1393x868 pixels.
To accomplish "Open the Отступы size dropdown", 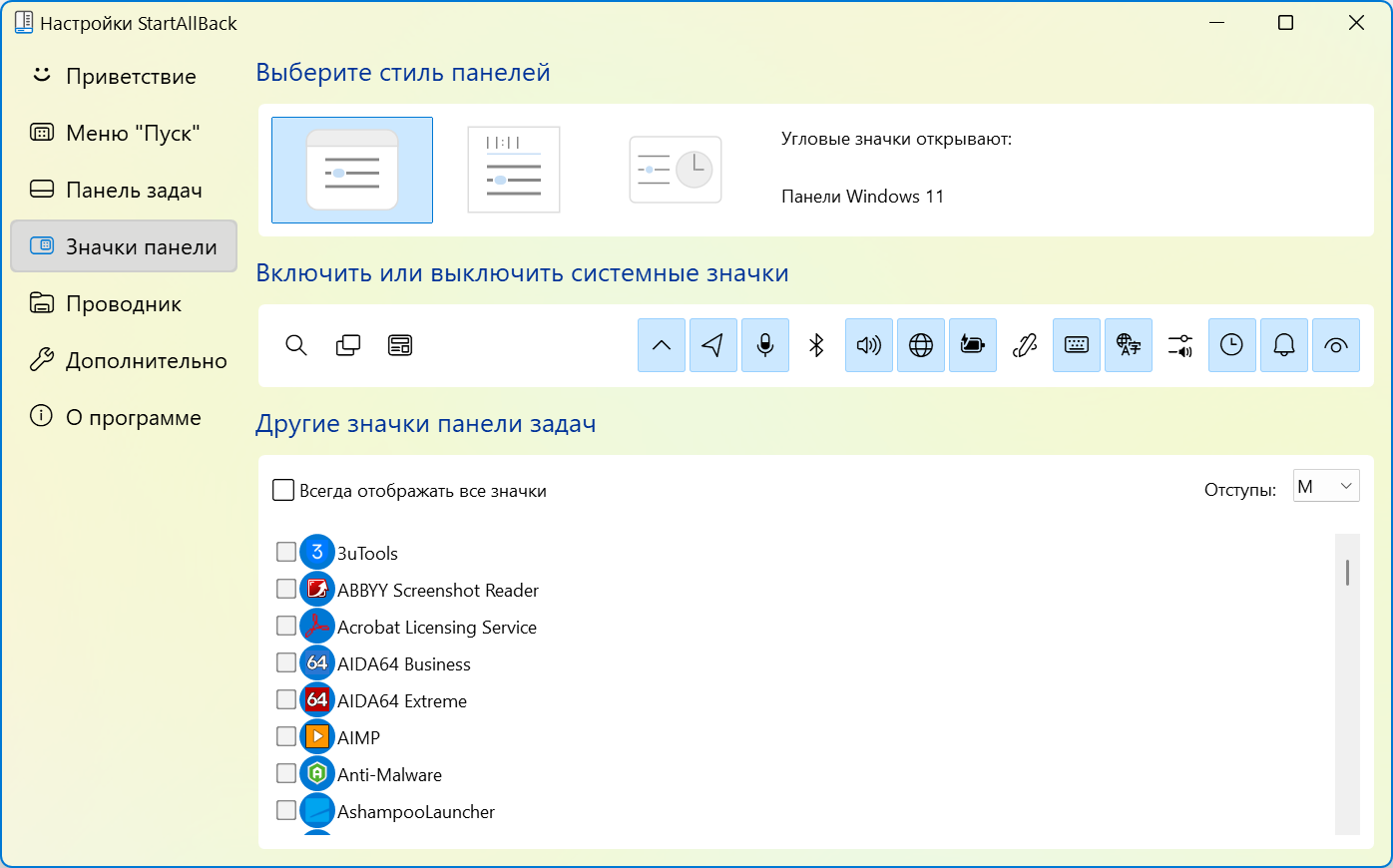I will tap(1326, 486).
